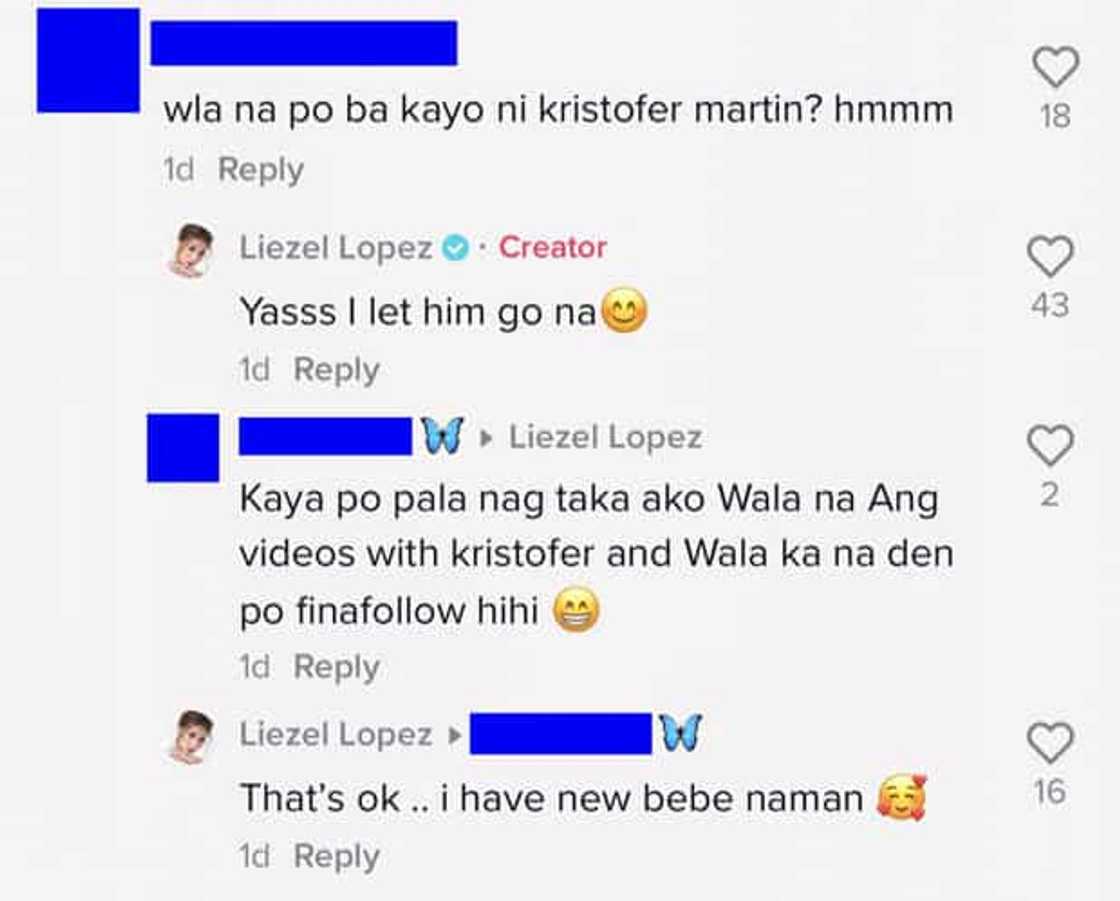
Task: Reply to the kristofer martin question comment
Action: [x=261, y=170]
